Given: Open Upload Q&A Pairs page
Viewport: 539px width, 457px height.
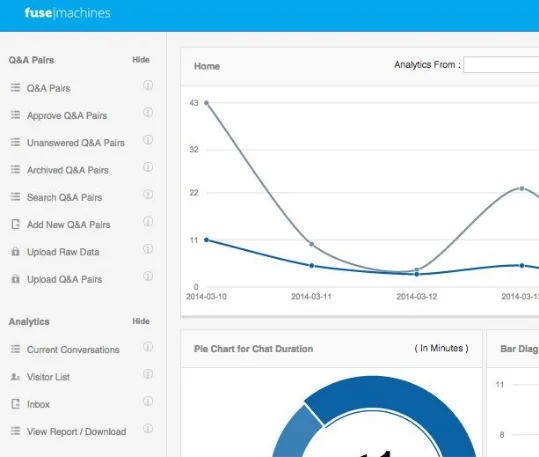Looking at the screenshot, I should [x=65, y=279].
